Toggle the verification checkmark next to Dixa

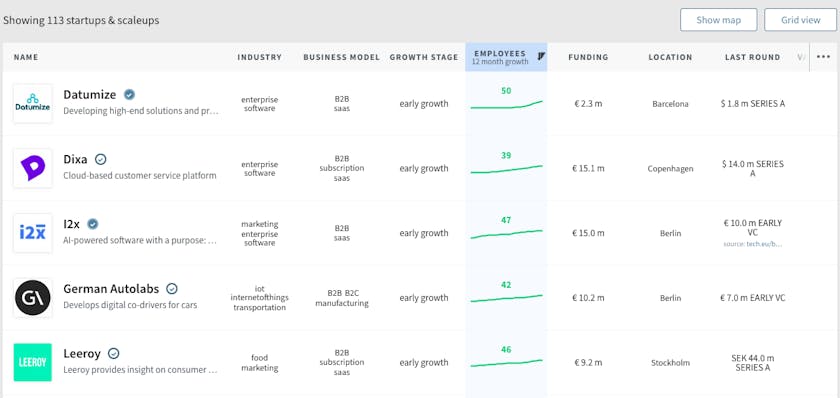click(101, 159)
